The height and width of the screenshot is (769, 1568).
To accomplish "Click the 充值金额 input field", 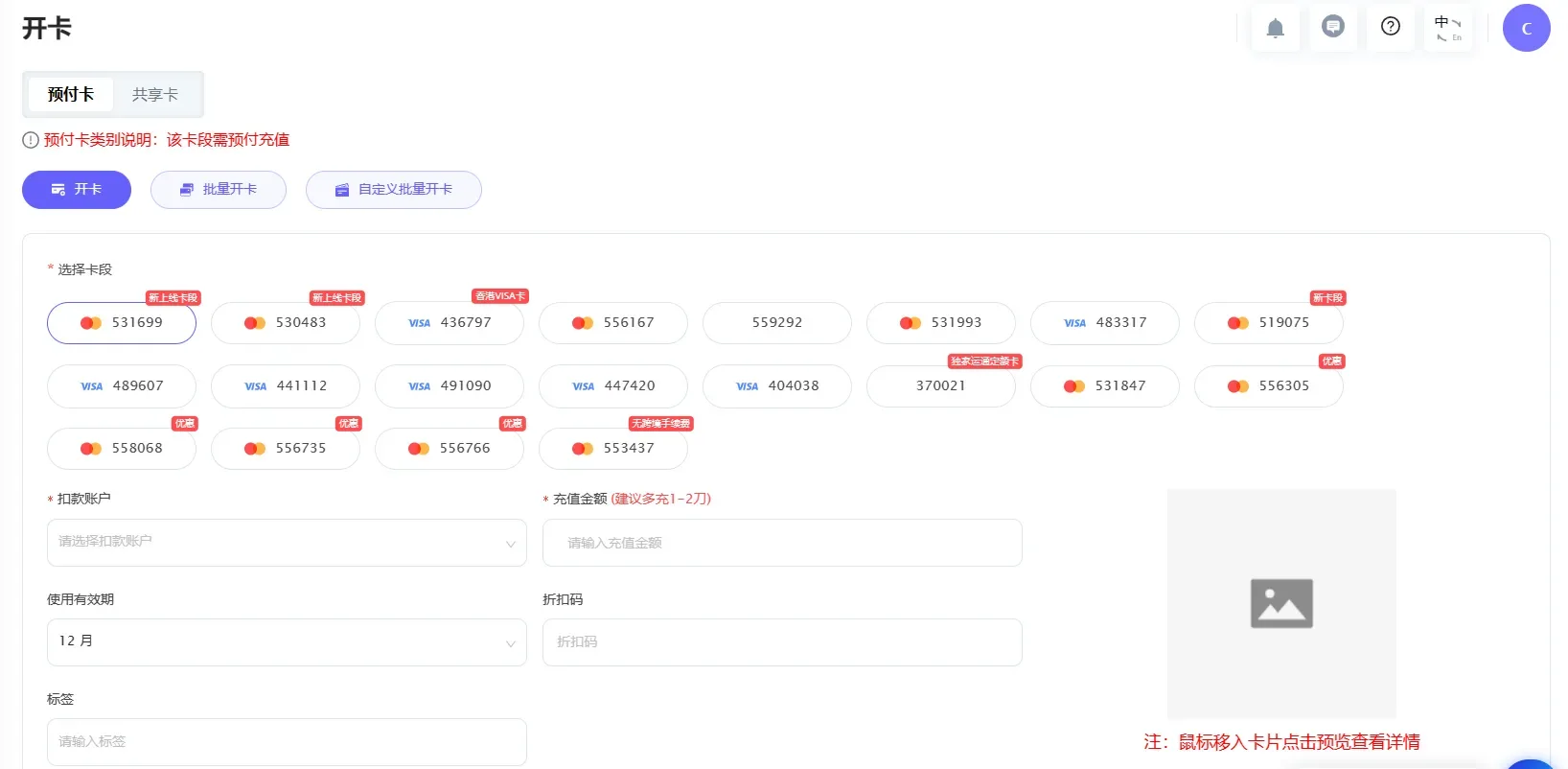I will point(782,543).
